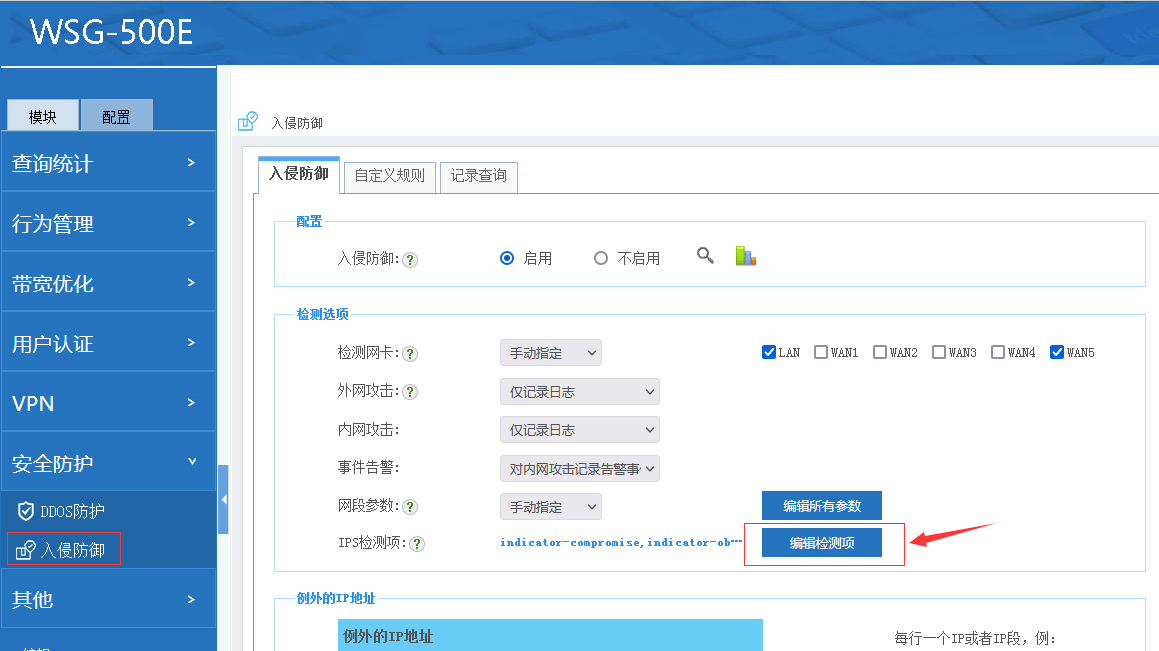
Task: Expand the 查询统计 sidebar menu
Action: (x=108, y=163)
